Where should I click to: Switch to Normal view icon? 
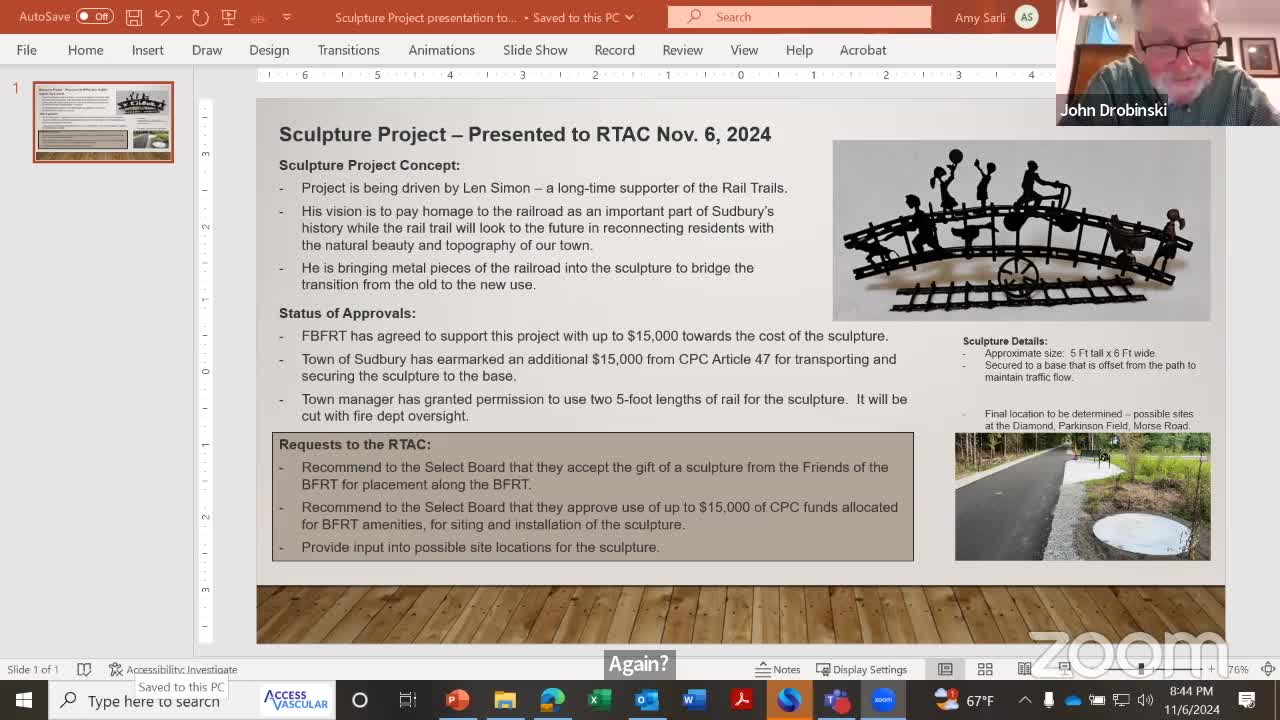945,669
